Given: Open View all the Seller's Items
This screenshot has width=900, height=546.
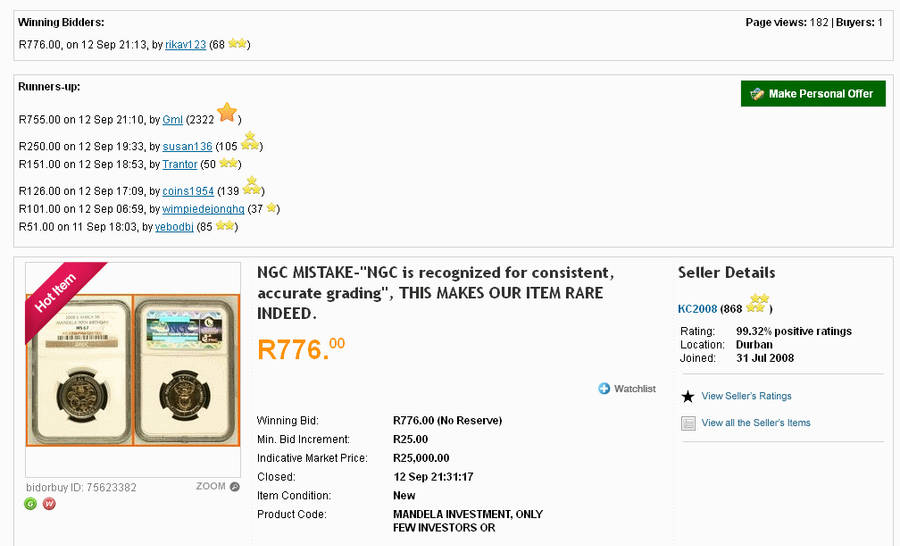Looking at the screenshot, I should 756,423.
